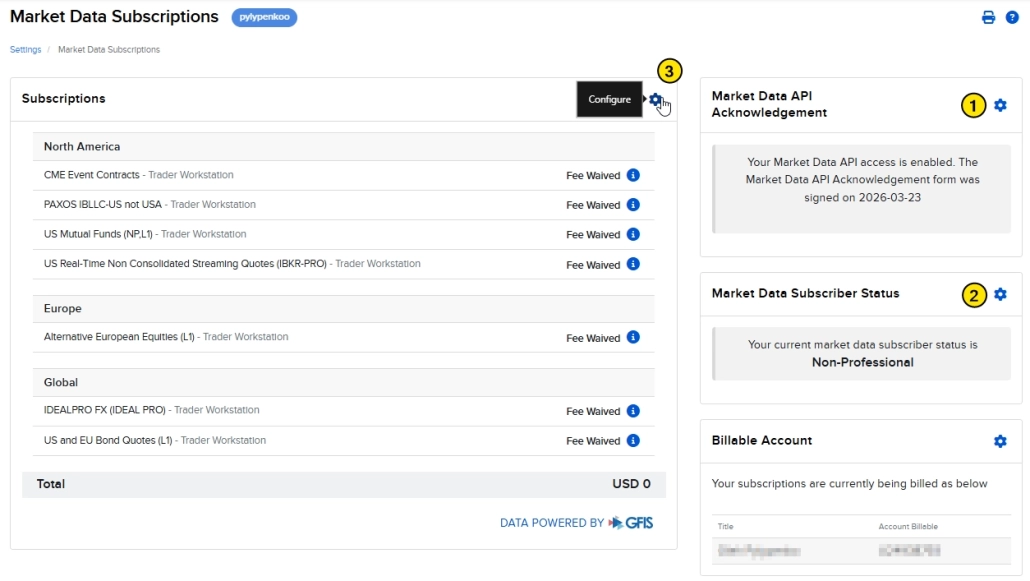Click the info icon next to US Mutual Funds
Screen dimensions: 1030x581
click(x=631, y=234)
